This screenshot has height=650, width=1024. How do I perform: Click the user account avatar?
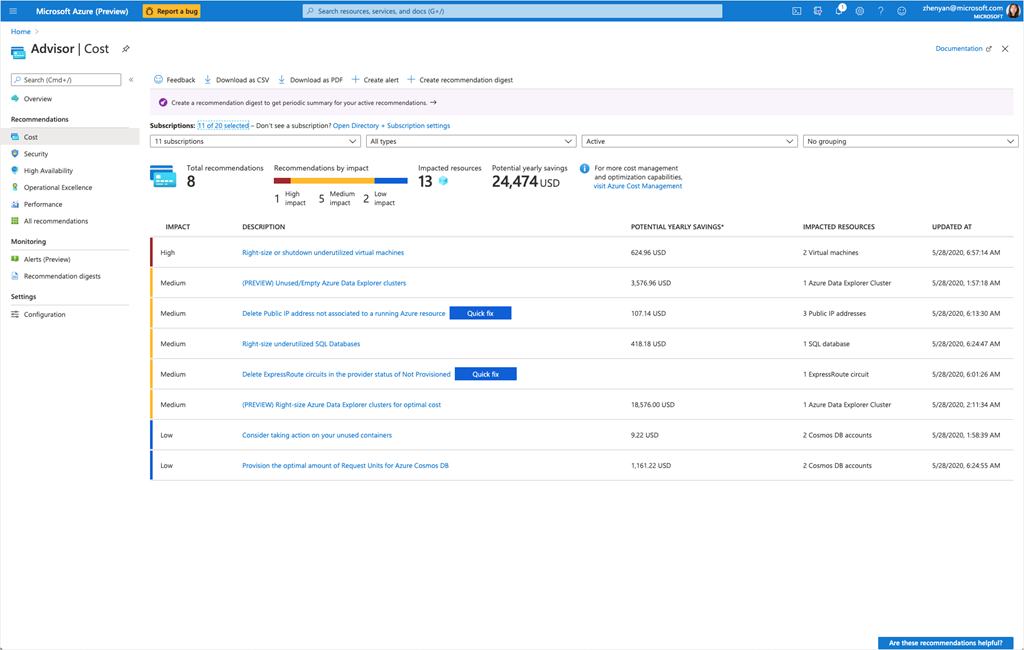1014,11
